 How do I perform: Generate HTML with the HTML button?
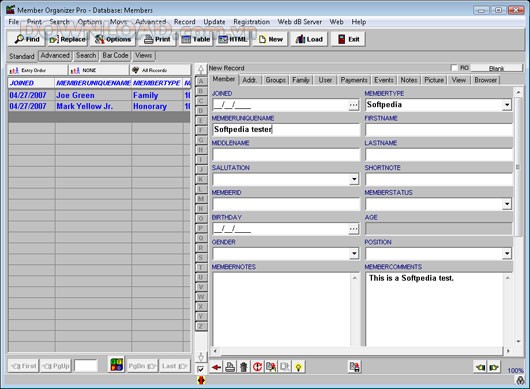point(233,39)
